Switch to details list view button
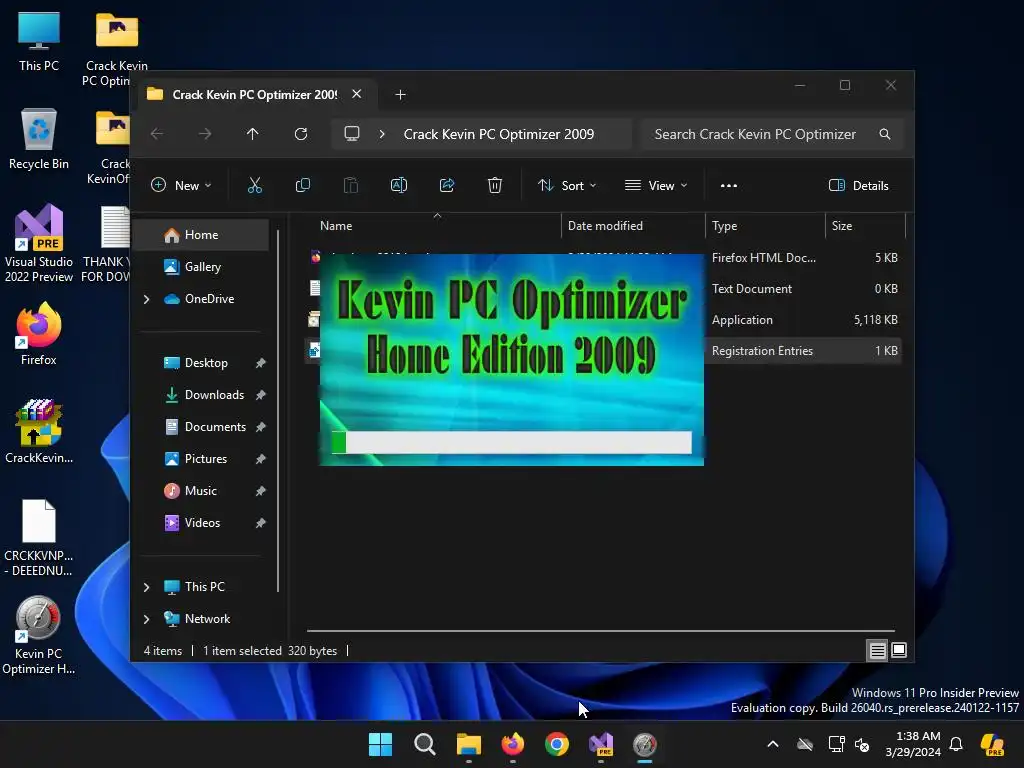Screen dimensions: 1024x768 click(x=877, y=650)
